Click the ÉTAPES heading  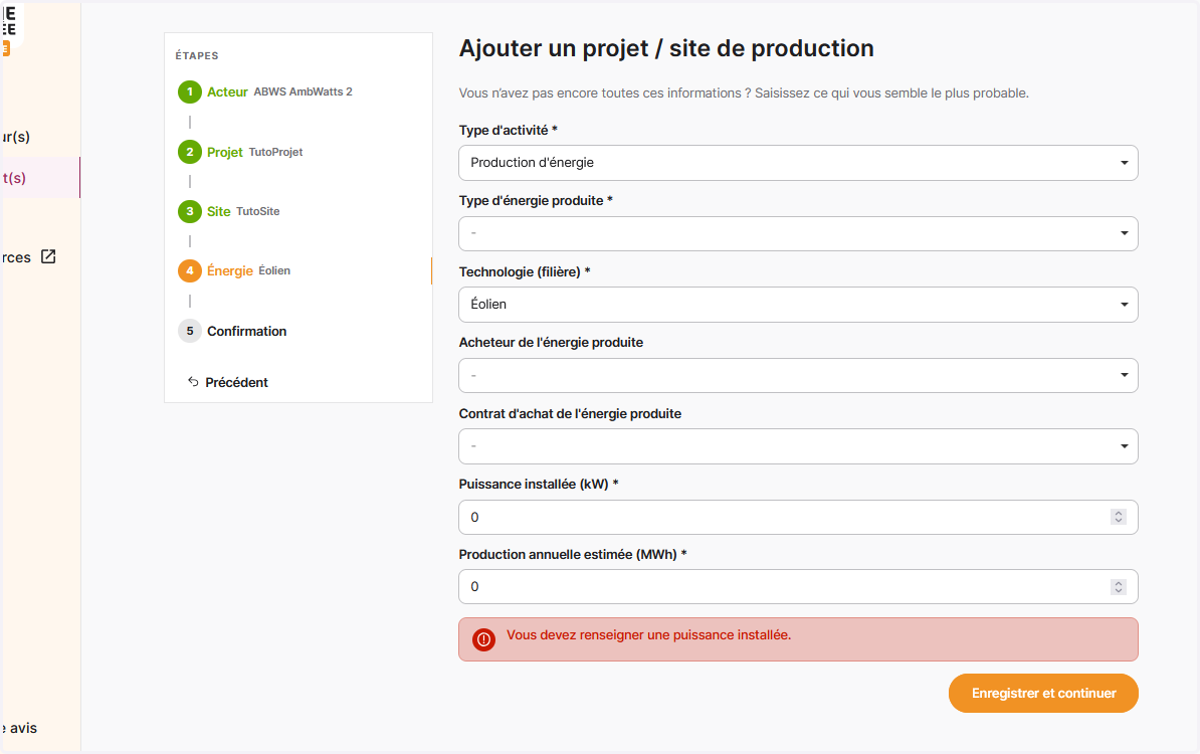coord(197,56)
